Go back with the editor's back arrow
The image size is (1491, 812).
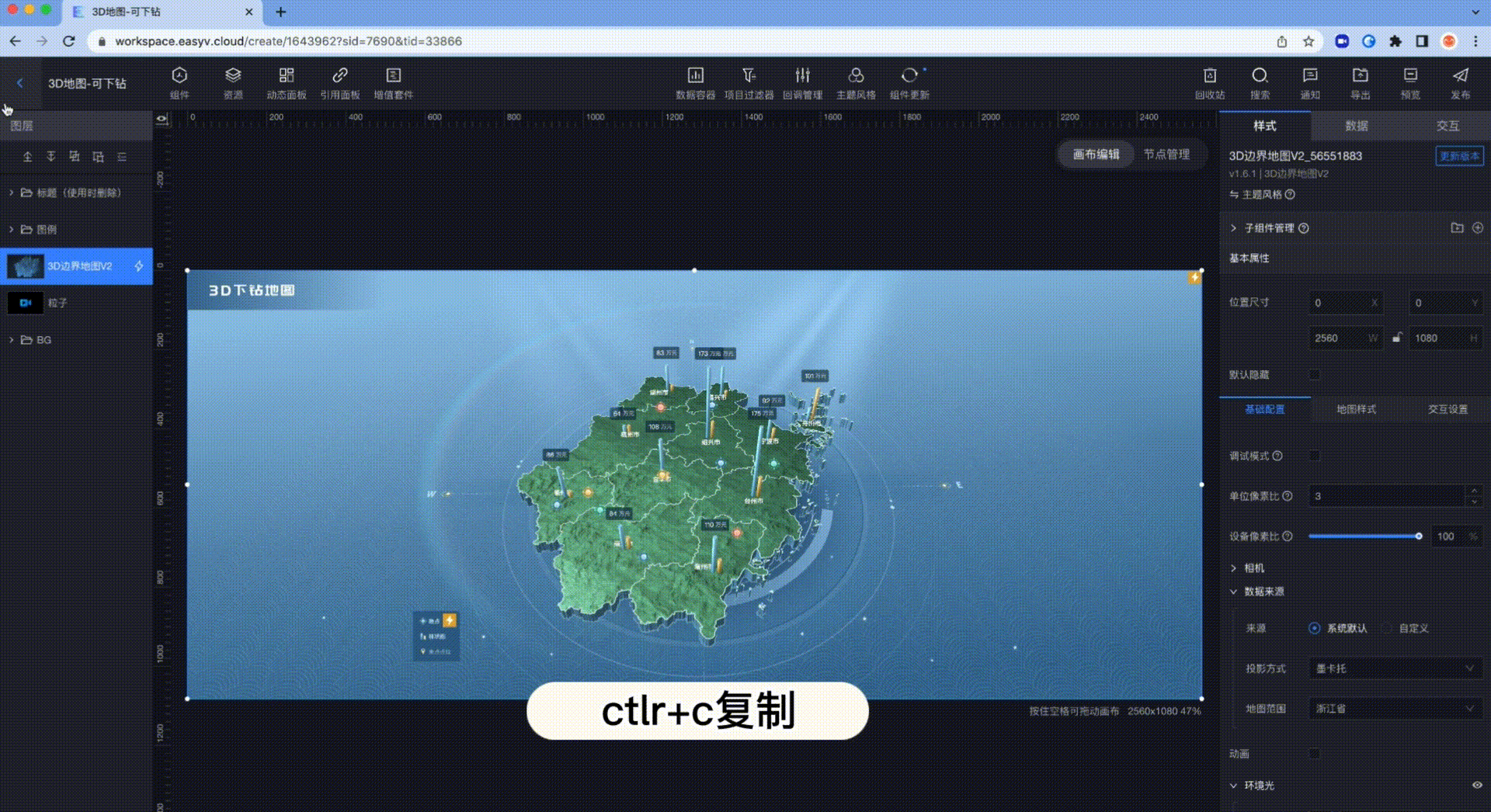(x=19, y=83)
